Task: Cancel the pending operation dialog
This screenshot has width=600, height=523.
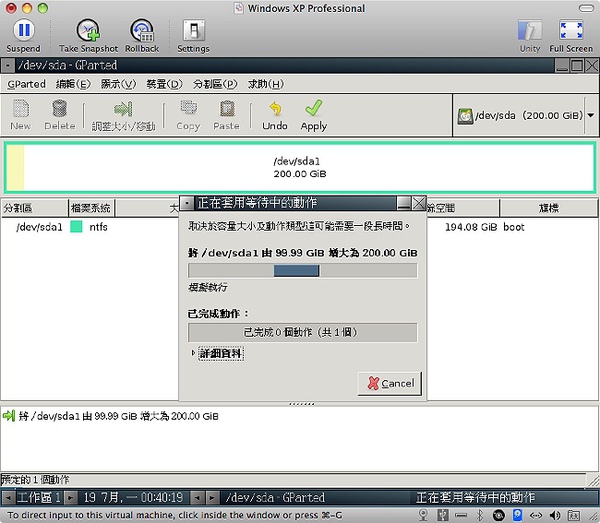Action: coord(390,383)
